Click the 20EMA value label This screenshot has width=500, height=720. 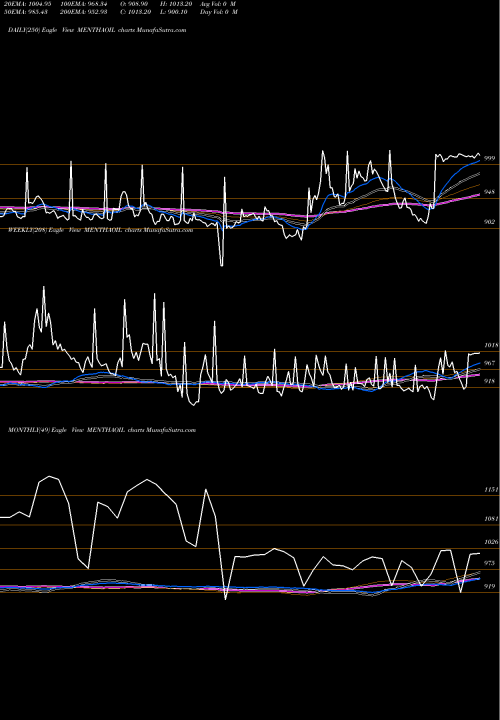[27, 4]
